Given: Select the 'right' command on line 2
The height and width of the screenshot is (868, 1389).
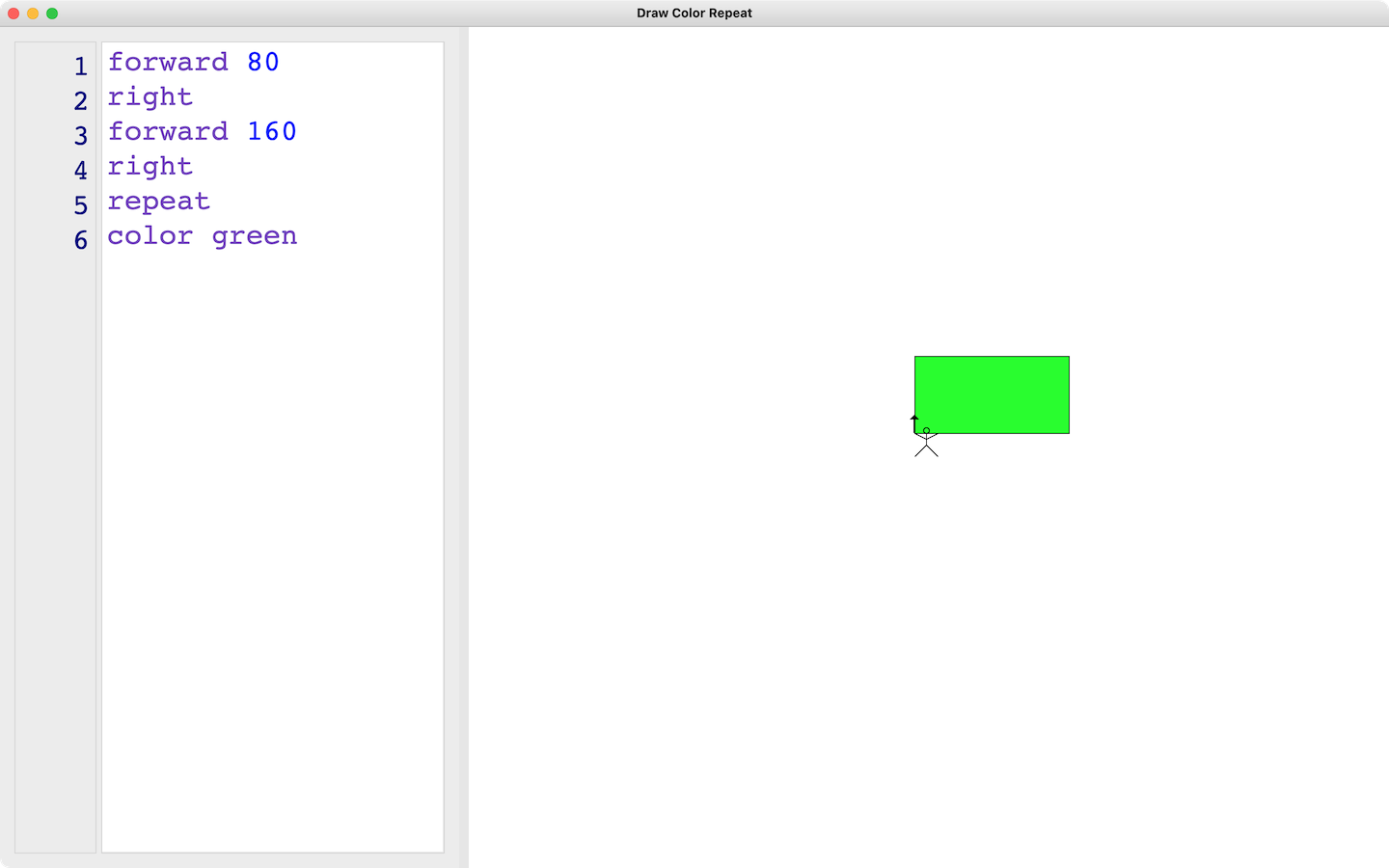Looking at the screenshot, I should (150, 96).
